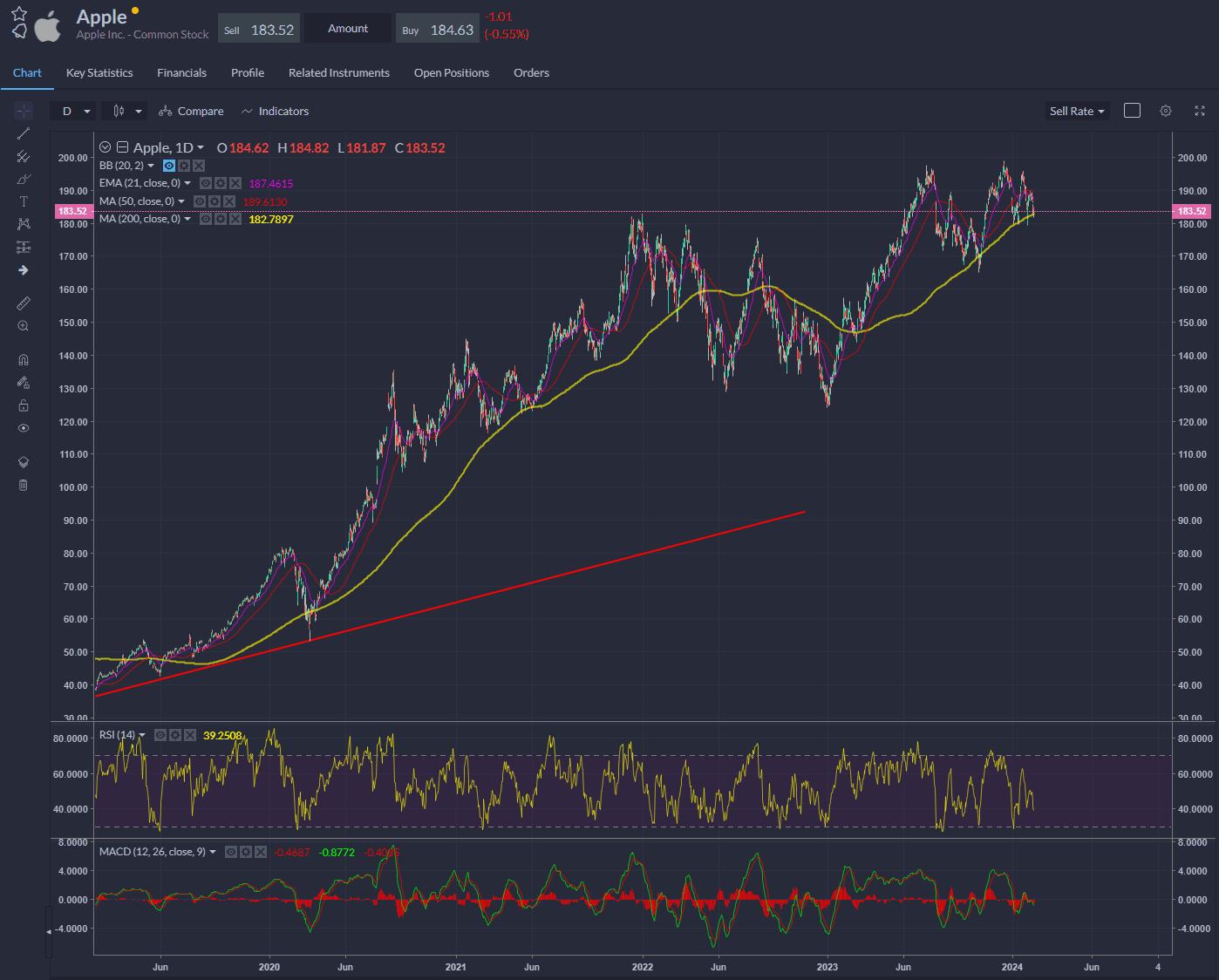Image resolution: width=1219 pixels, height=980 pixels.
Task: Hide the MA (50, close, 0) line
Action: click(x=201, y=201)
